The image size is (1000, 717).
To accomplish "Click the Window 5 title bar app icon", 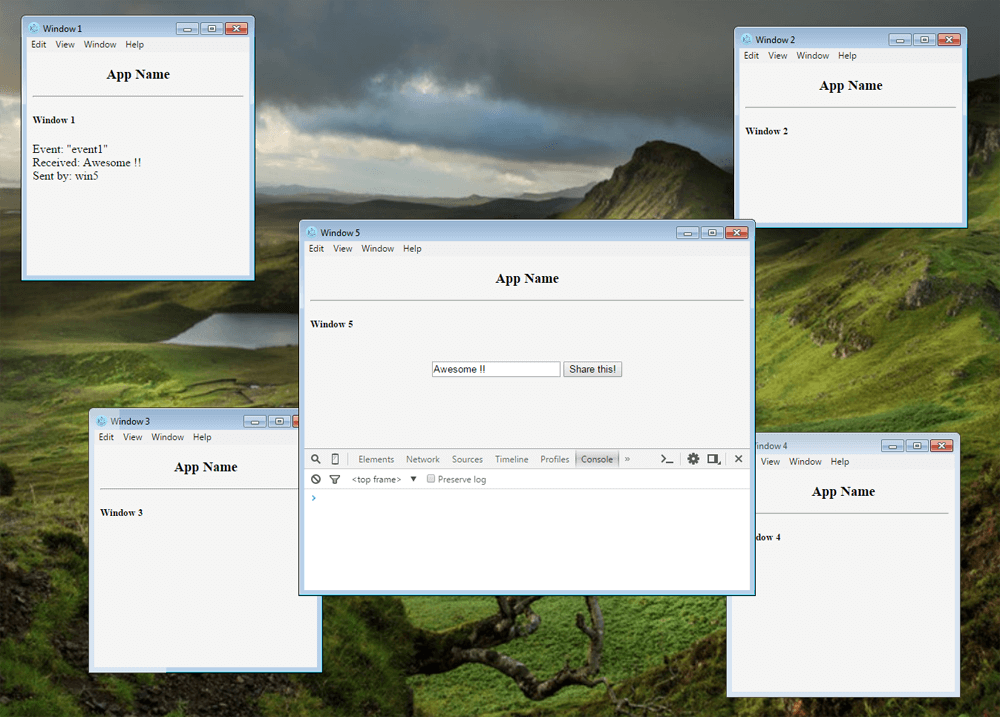I will tap(311, 232).
